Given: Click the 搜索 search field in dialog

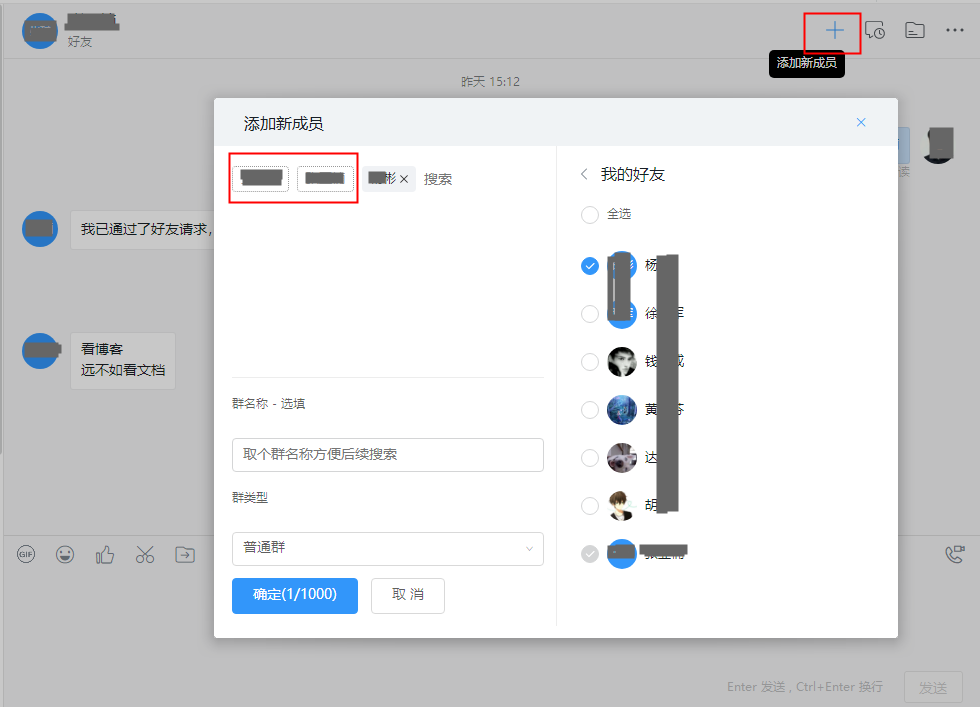Looking at the screenshot, I should point(438,179).
